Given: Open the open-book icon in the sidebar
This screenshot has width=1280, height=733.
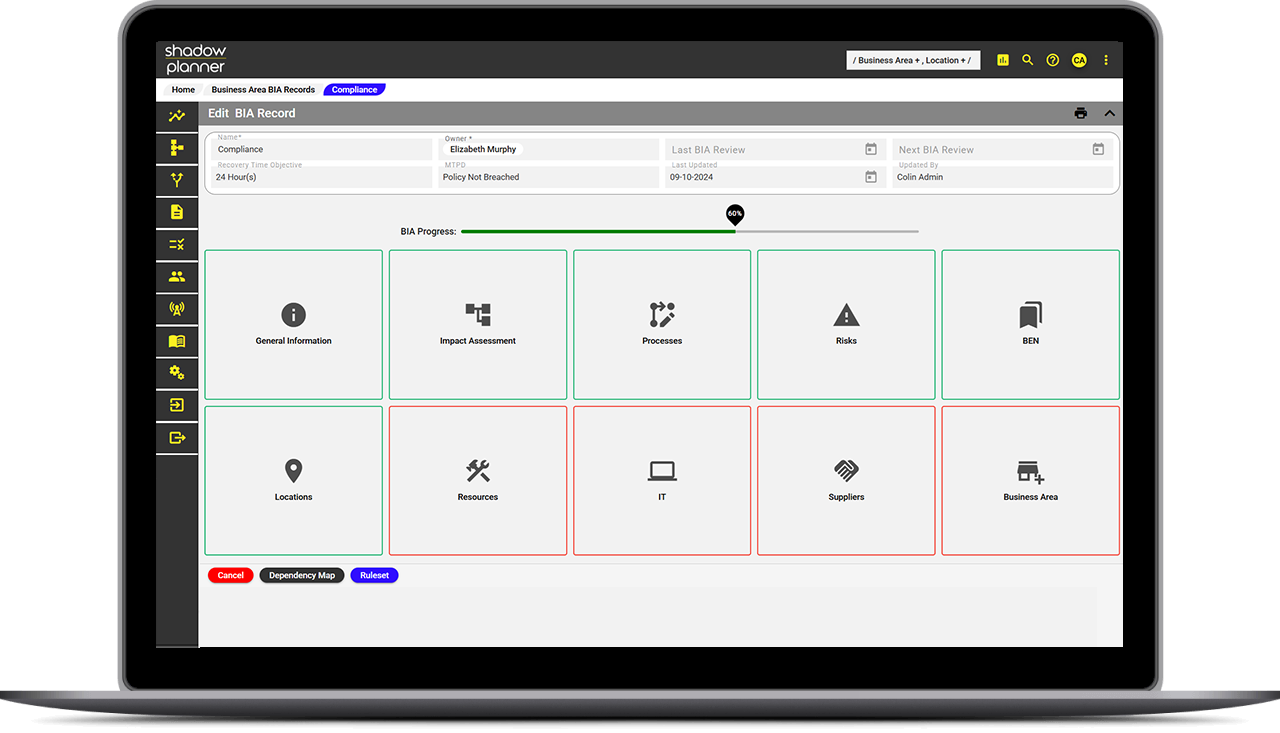Looking at the screenshot, I should click(x=177, y=341).
